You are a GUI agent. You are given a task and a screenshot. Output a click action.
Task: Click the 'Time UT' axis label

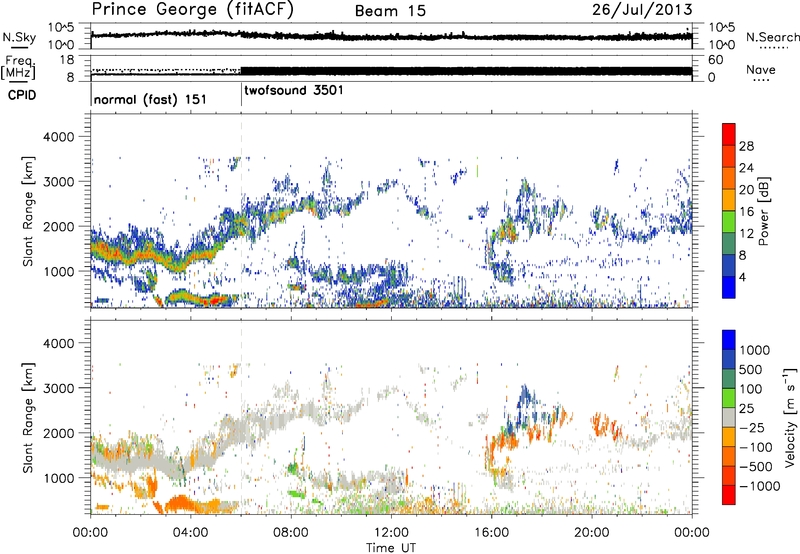point(391,547)
